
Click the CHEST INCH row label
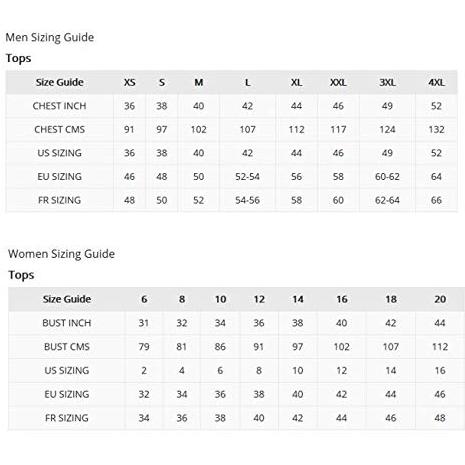pos(59,106)
